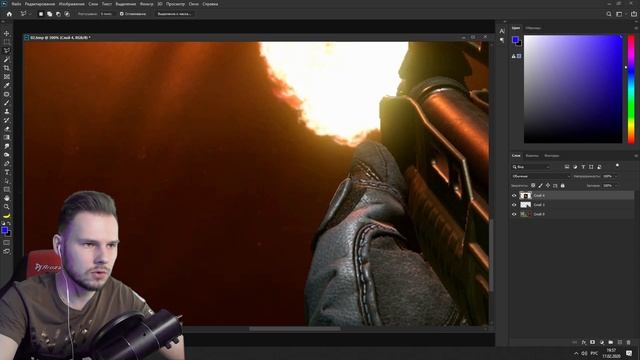Create new layer via panel bottom icon
Screen dimensions: 640x360
[x=620, y=342]
